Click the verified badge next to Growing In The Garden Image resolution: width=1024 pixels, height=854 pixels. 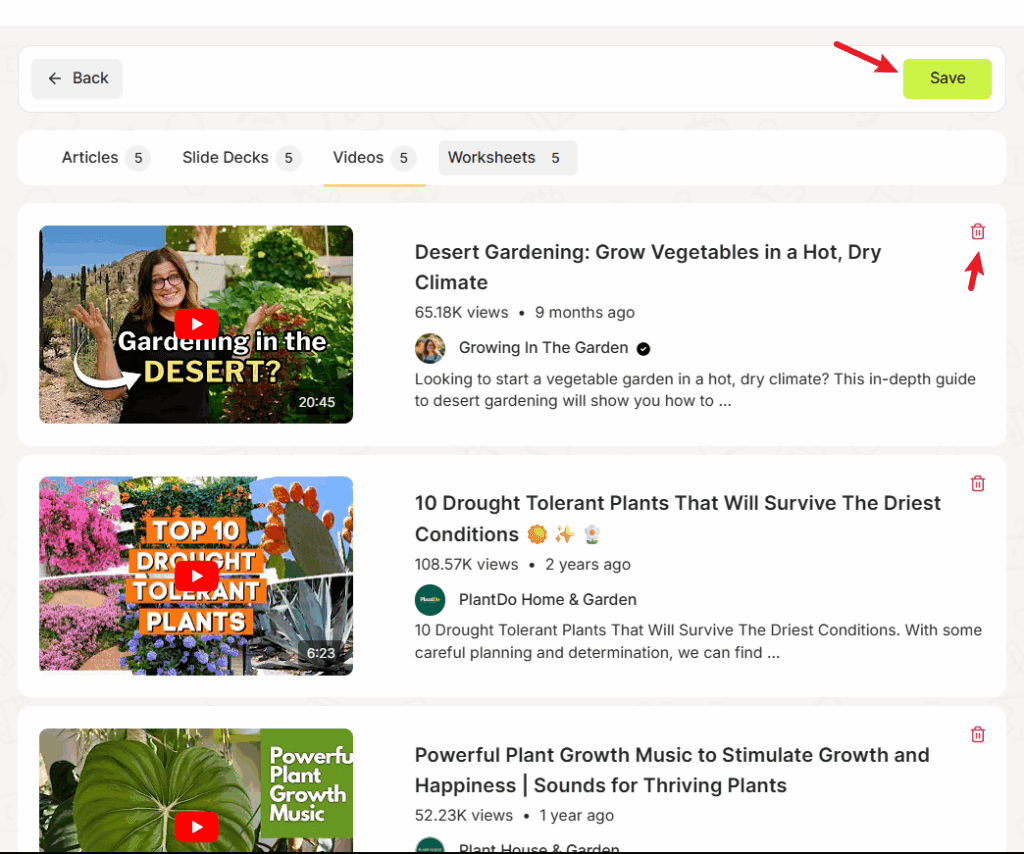click(643, 349)
